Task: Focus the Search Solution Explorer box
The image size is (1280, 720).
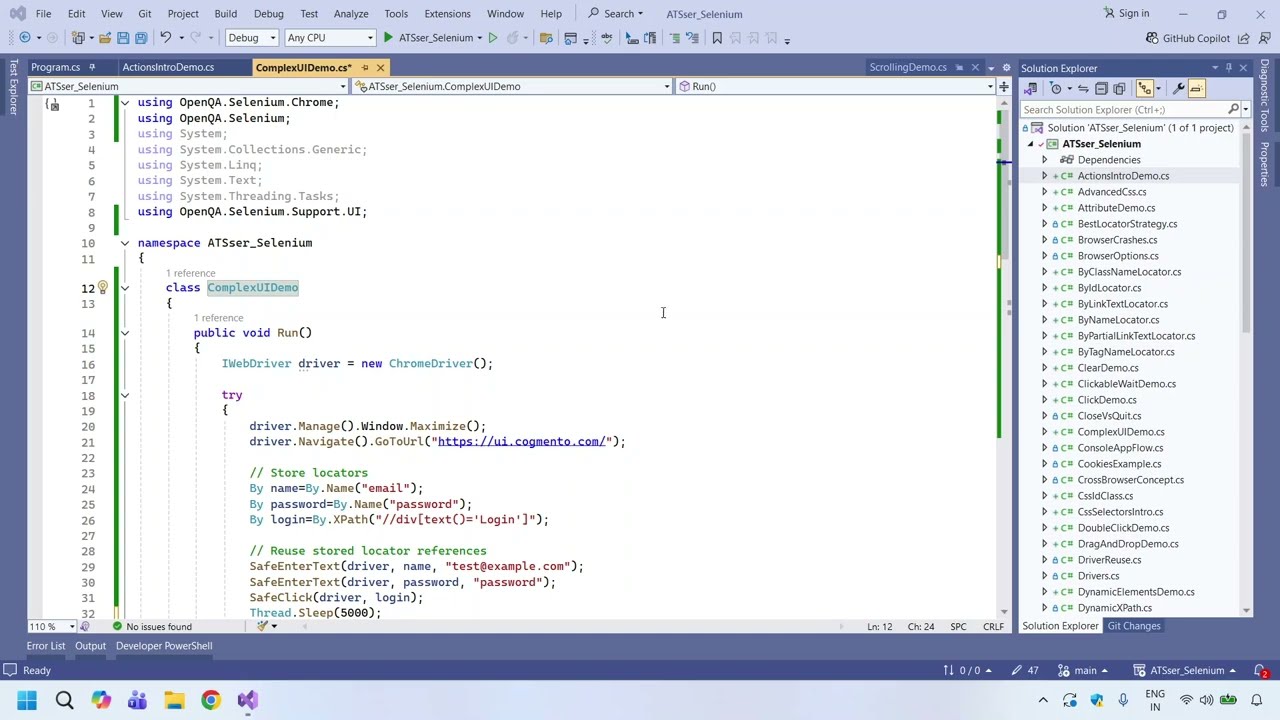Action: click(x=1122, y=109)
